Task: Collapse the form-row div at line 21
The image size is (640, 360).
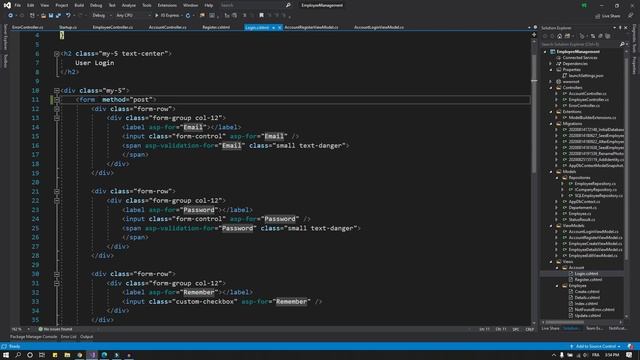Action: 57,191
